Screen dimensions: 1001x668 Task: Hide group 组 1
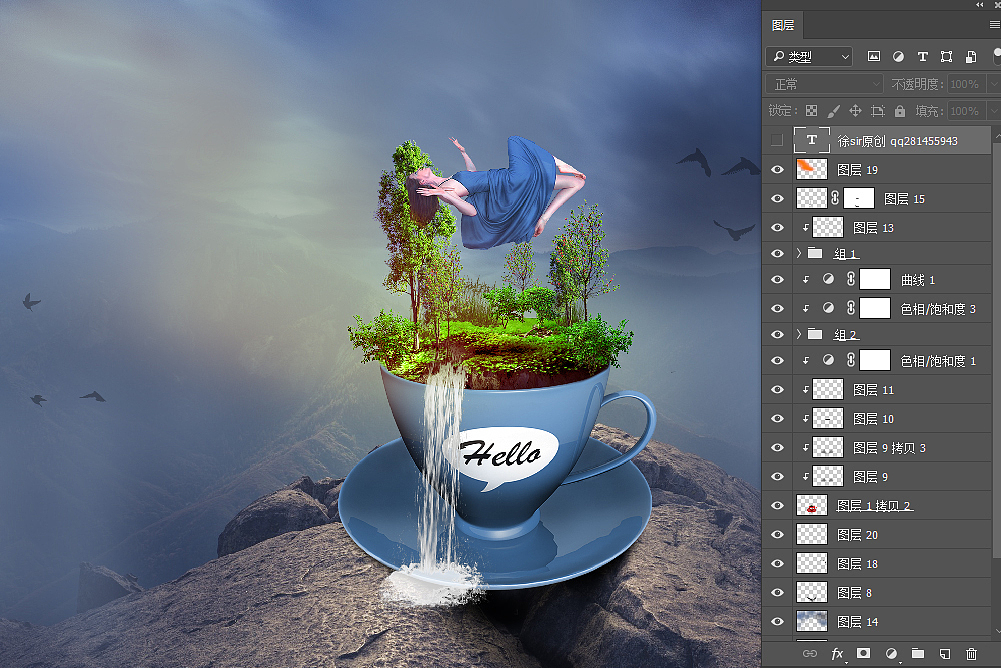pyautogui.click(x=777, y=254)
